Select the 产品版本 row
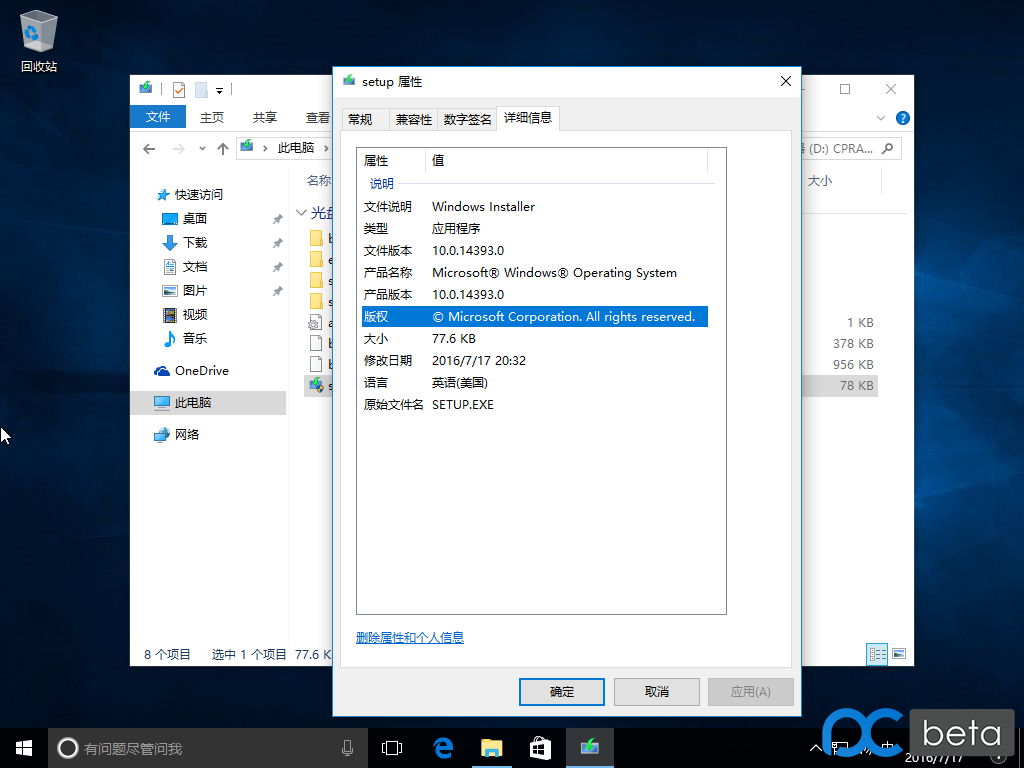This screenshot has width=1024, height=768. (x=535, y=295)
